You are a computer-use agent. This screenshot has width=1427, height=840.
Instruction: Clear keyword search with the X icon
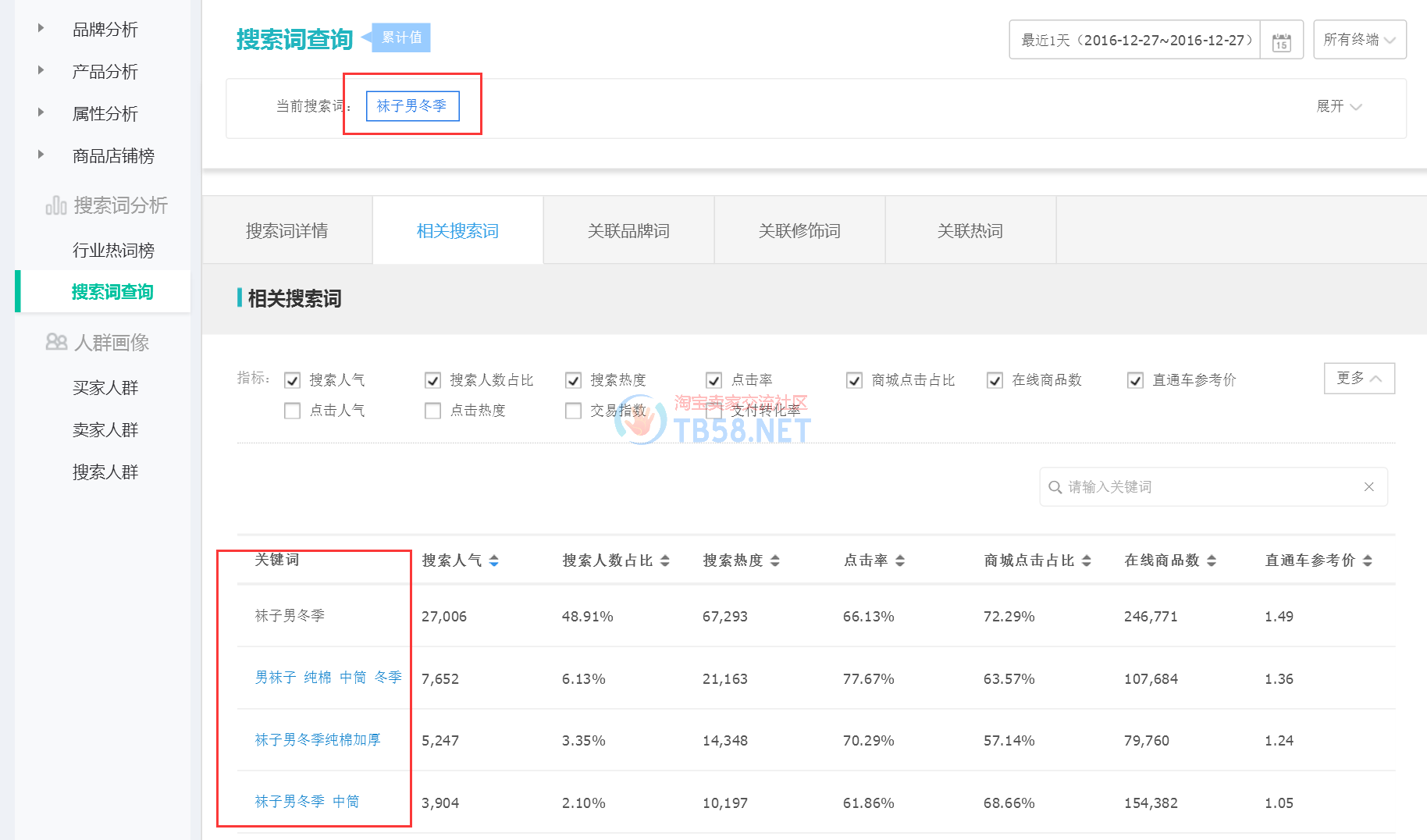click(1368, 487)
